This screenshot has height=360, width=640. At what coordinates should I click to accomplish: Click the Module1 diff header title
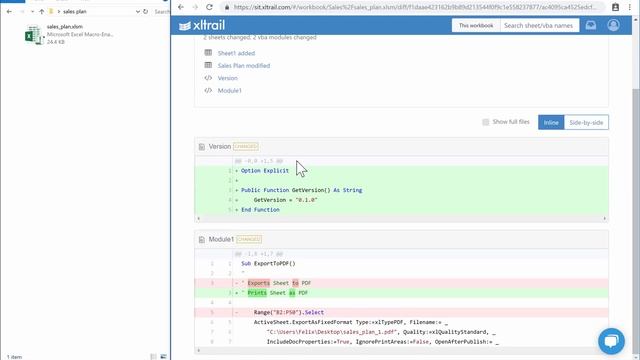point(221,240)
